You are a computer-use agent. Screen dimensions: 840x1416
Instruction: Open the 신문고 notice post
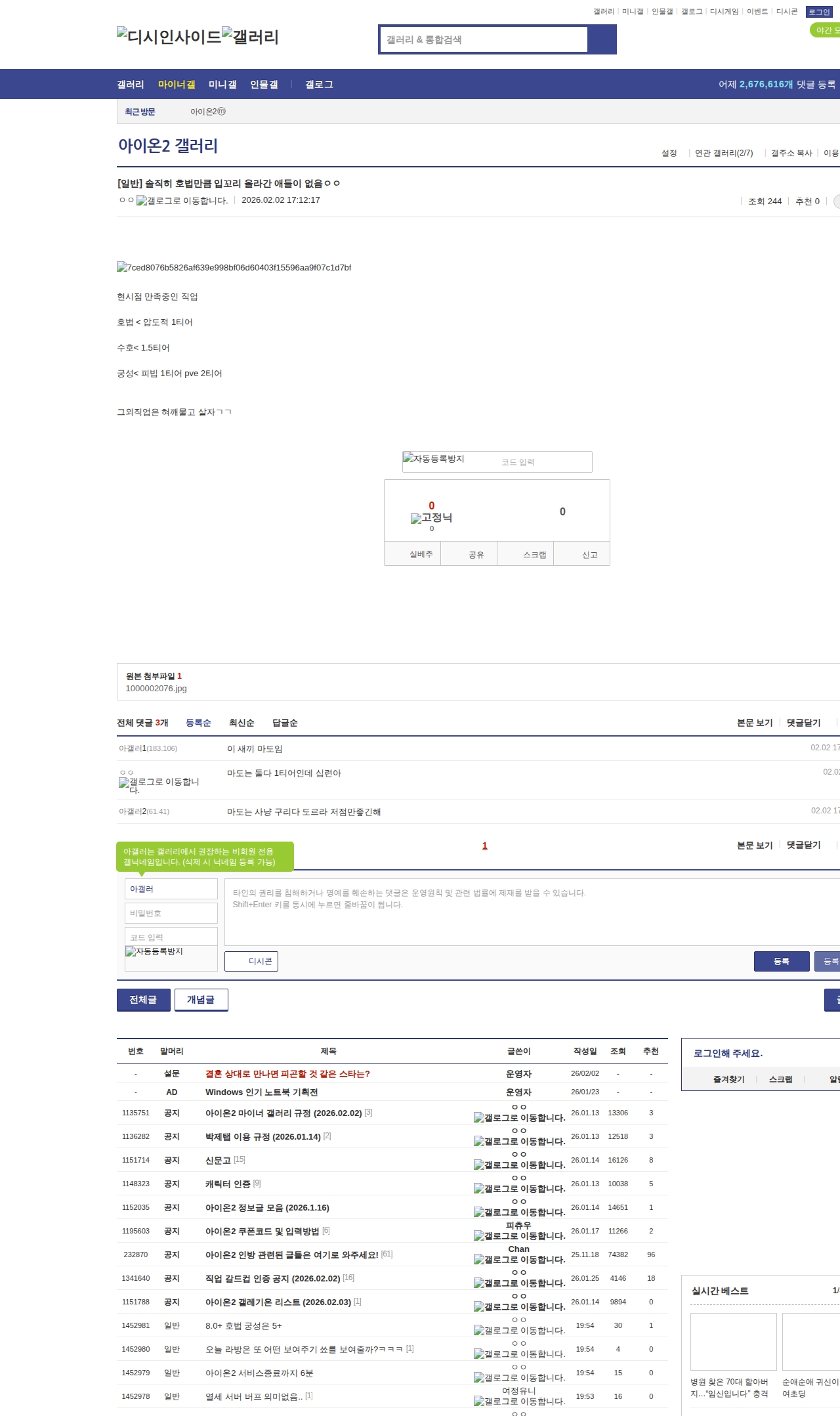[218, 1161]
